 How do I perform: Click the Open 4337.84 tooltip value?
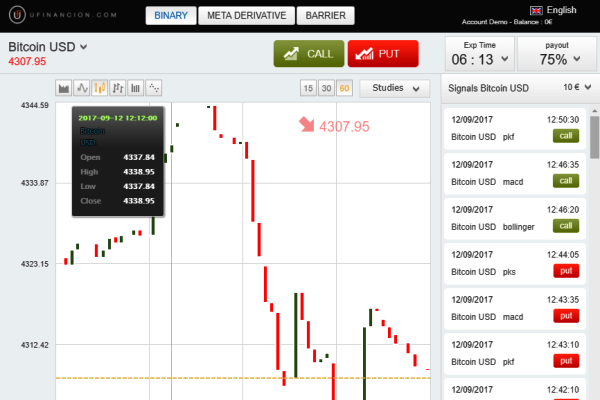pyautogui.click(x=139, y=157)
